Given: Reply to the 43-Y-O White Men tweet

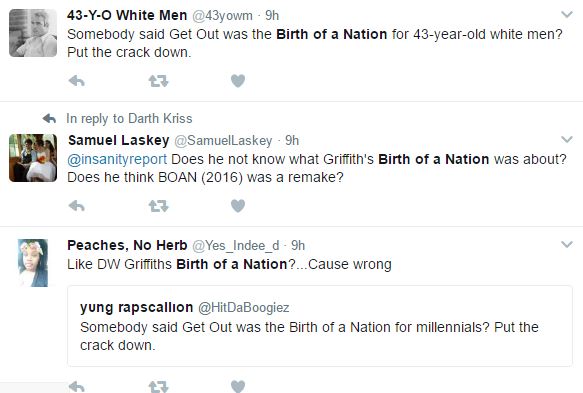Looking at the screenshot, I should 77,81.
